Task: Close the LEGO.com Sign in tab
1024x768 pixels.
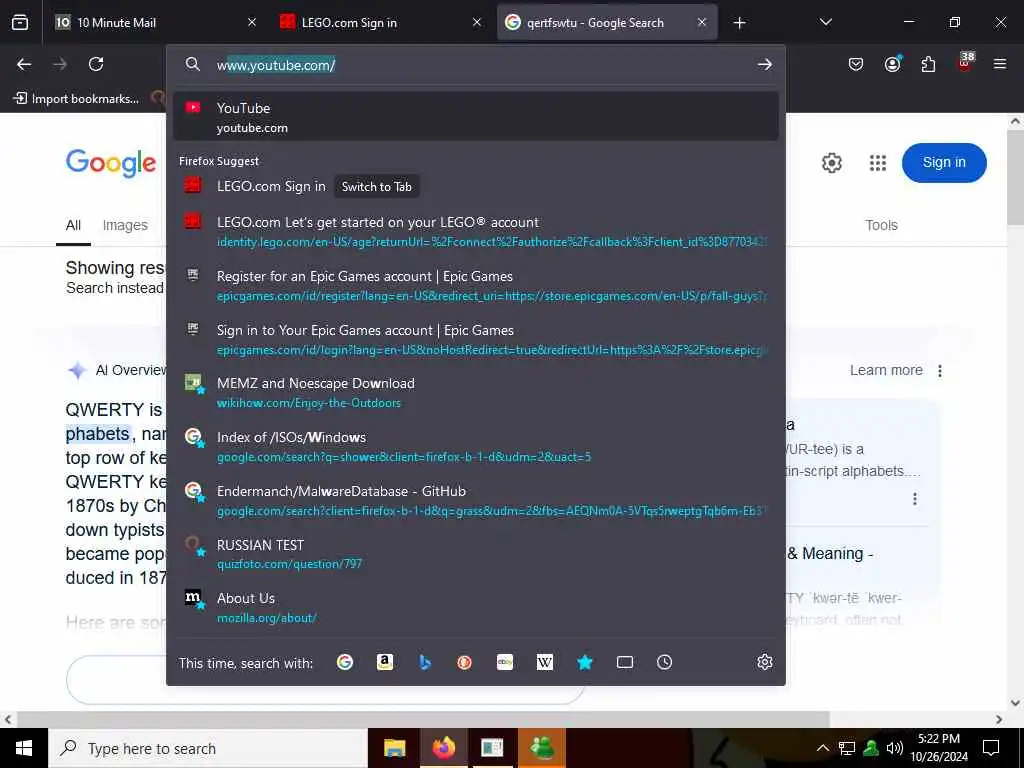Action: pos(477,22)
